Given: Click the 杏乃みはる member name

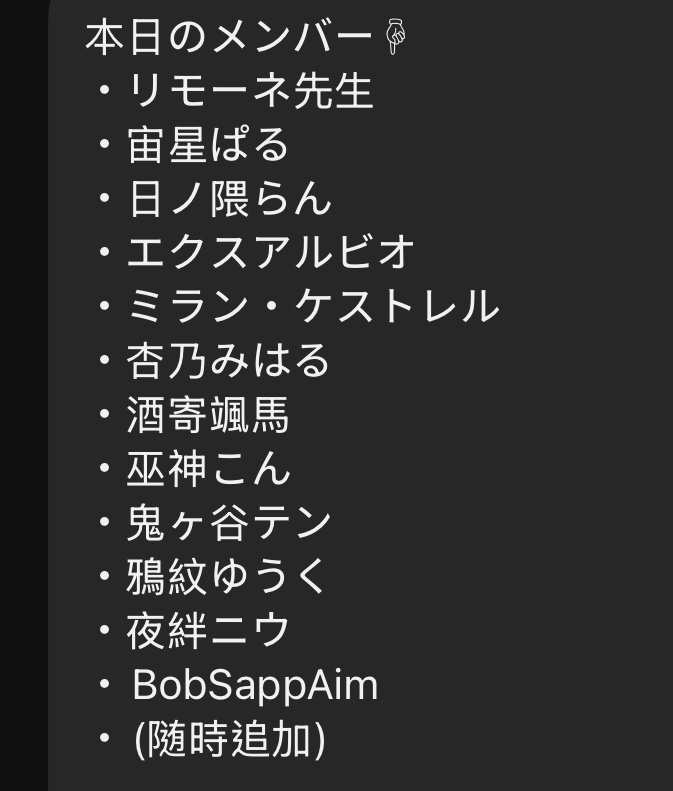Looking at the screenshot, I should click(228, 360).
